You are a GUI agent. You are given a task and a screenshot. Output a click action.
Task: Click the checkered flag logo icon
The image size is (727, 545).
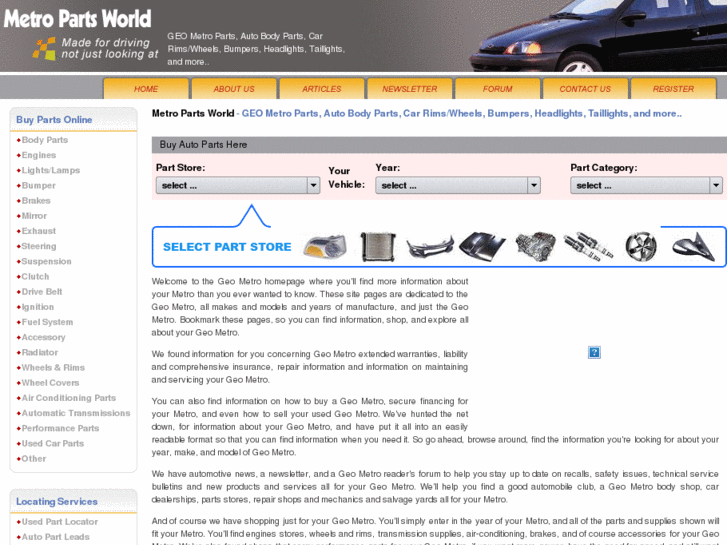pyautogui.click(x=45, y=49)
